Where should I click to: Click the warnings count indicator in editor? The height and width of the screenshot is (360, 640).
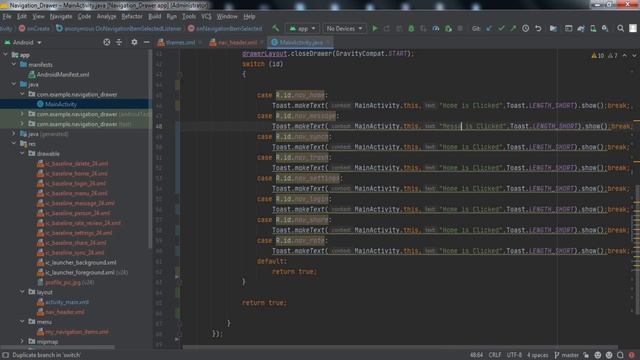pyautogui.click(x=604, y=56)
